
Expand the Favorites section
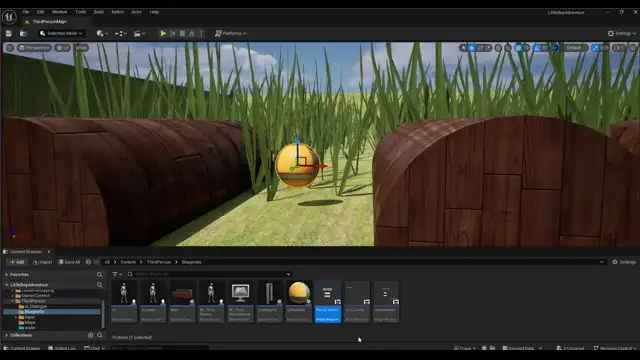tap(7, 275)
